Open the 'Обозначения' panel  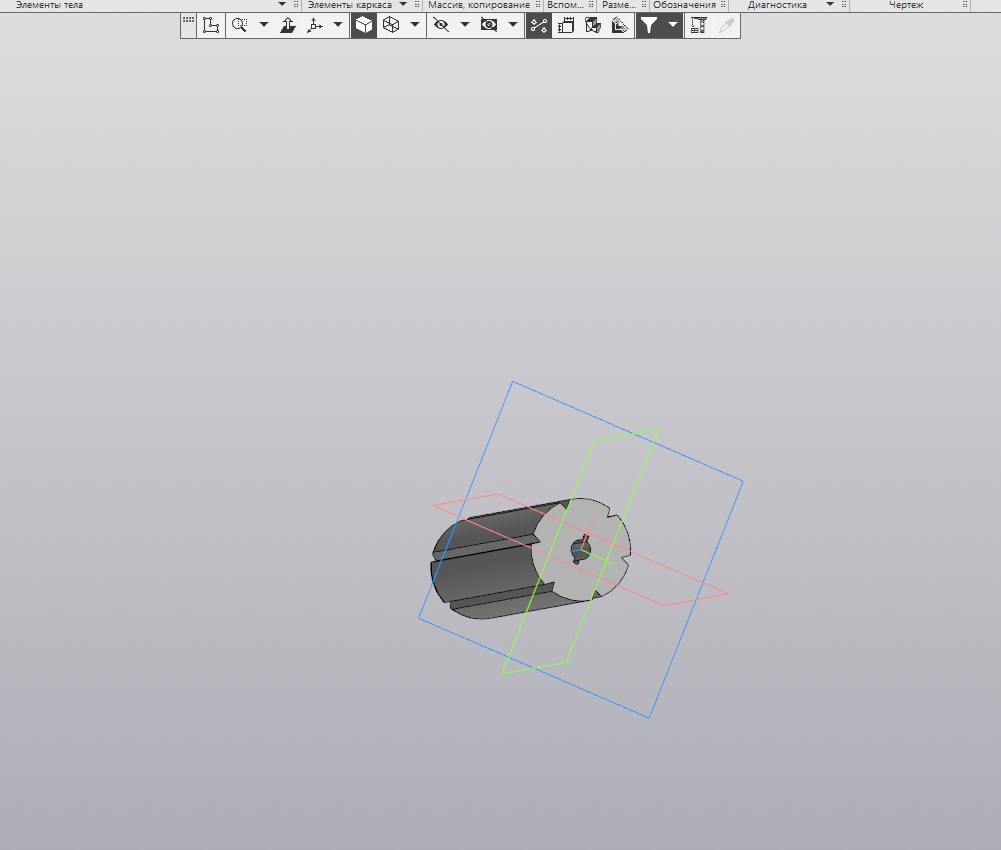point(684,4)
